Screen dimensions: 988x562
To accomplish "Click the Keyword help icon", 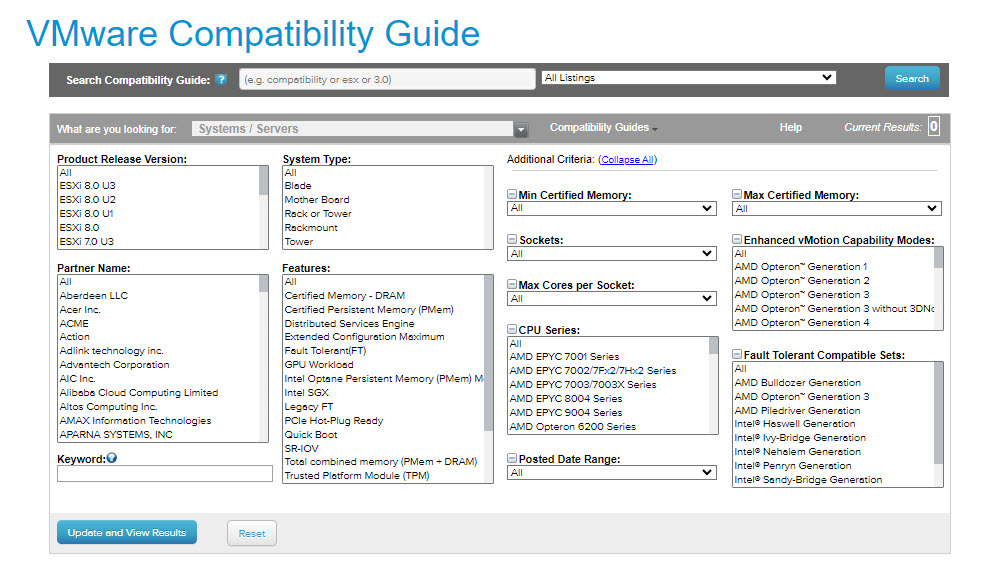I will [x=112, y=458].
